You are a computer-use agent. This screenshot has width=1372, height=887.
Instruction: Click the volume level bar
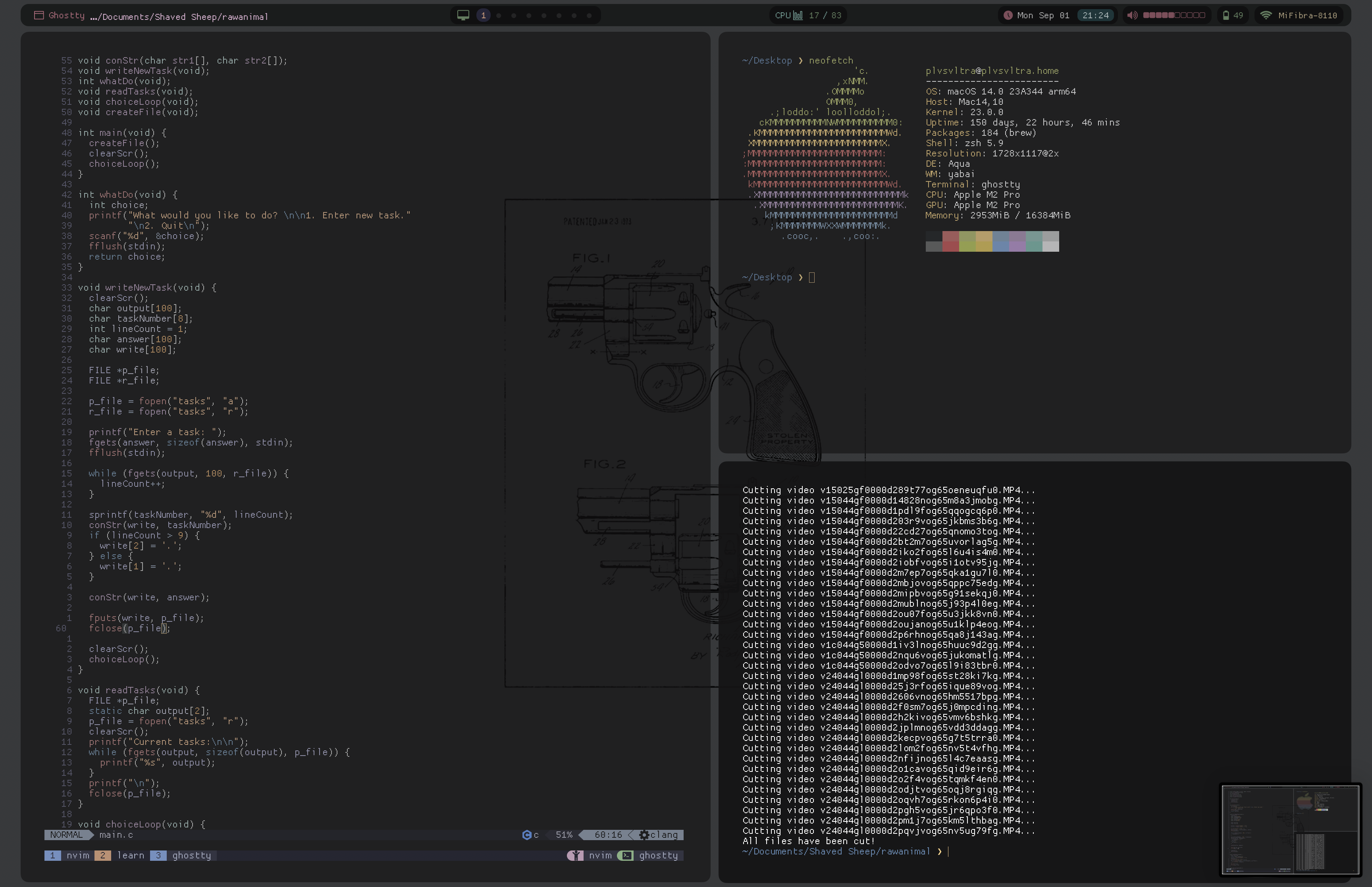coord(1174,15)
